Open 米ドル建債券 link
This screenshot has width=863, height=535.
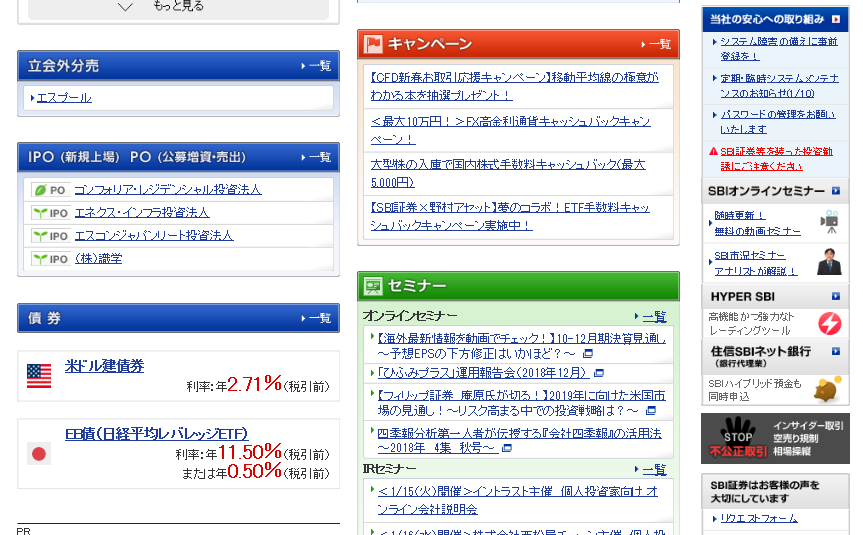(105, 366)
